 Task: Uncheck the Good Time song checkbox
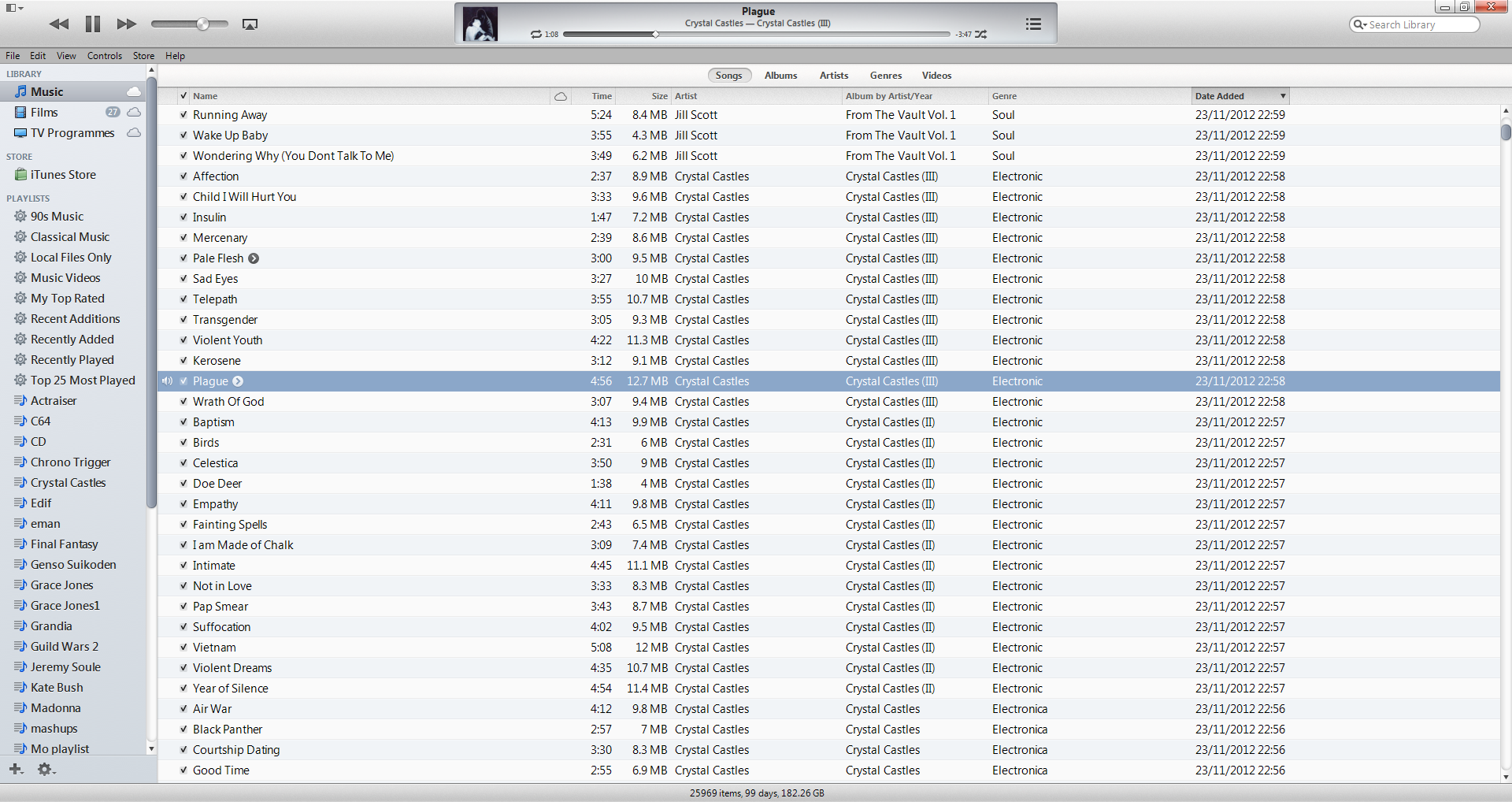pyautogui.click(x=183, y=770)
